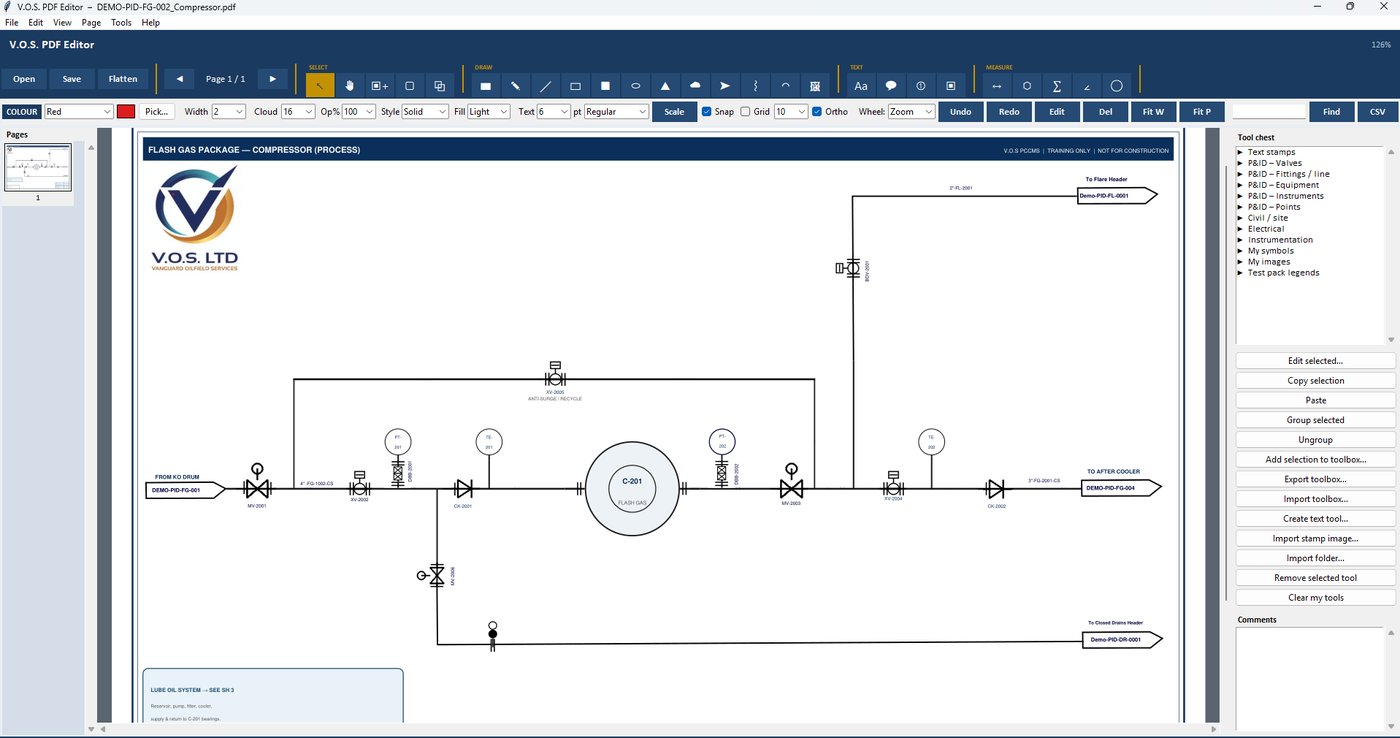Select the ellipse draw tool
The height and width of the screenshot is (738, 1400).
pyautogui.click(x=636, y=86)
